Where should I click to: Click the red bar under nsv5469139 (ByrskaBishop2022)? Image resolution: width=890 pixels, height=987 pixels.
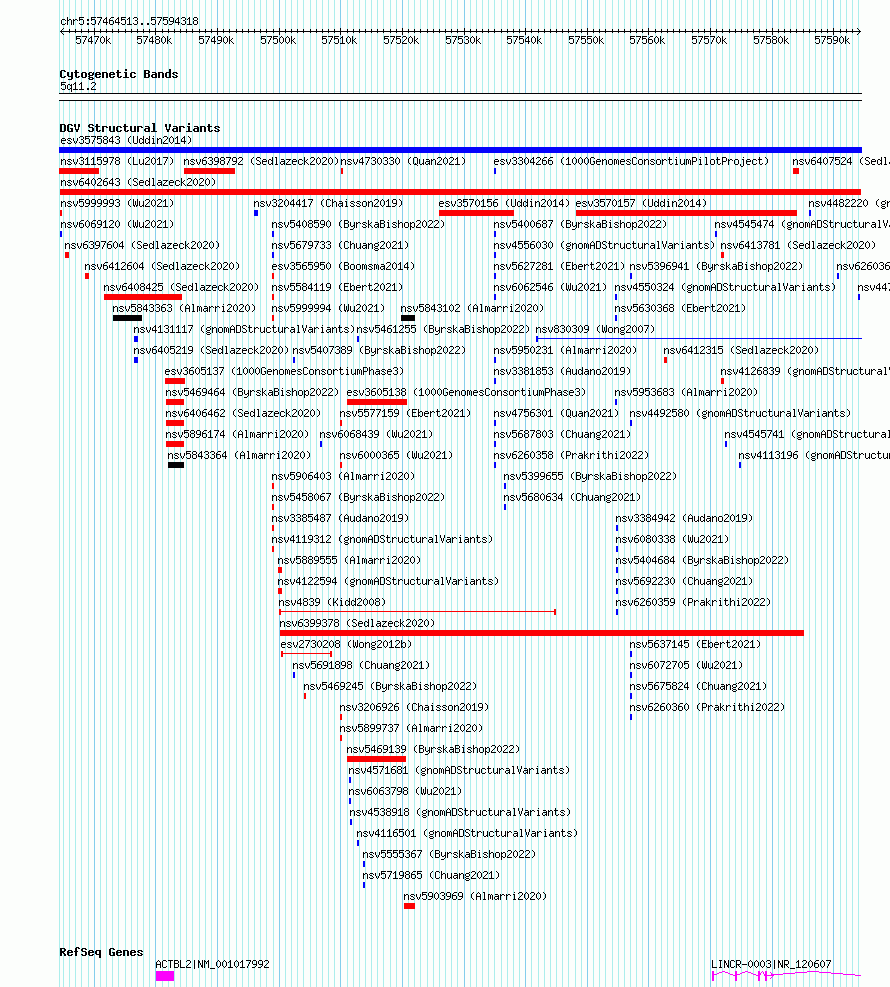tap(376, 759)
